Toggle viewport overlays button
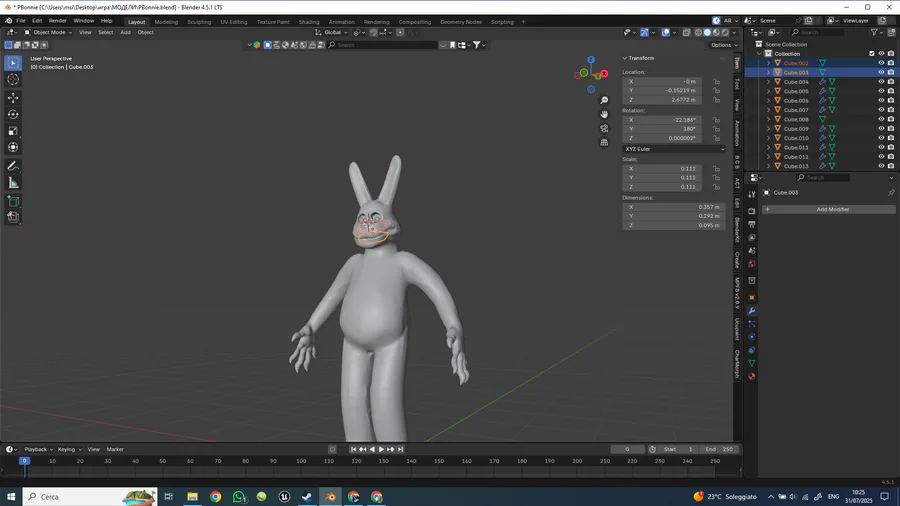The width and height of the screenshot is (900, 506). pyautogui.click(x=665, y=33)
